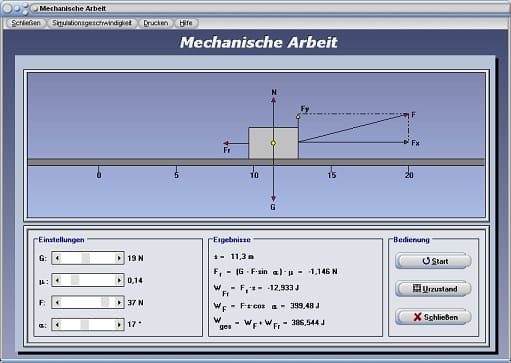Click the scale label '0' on the track

tap(99, 175)
